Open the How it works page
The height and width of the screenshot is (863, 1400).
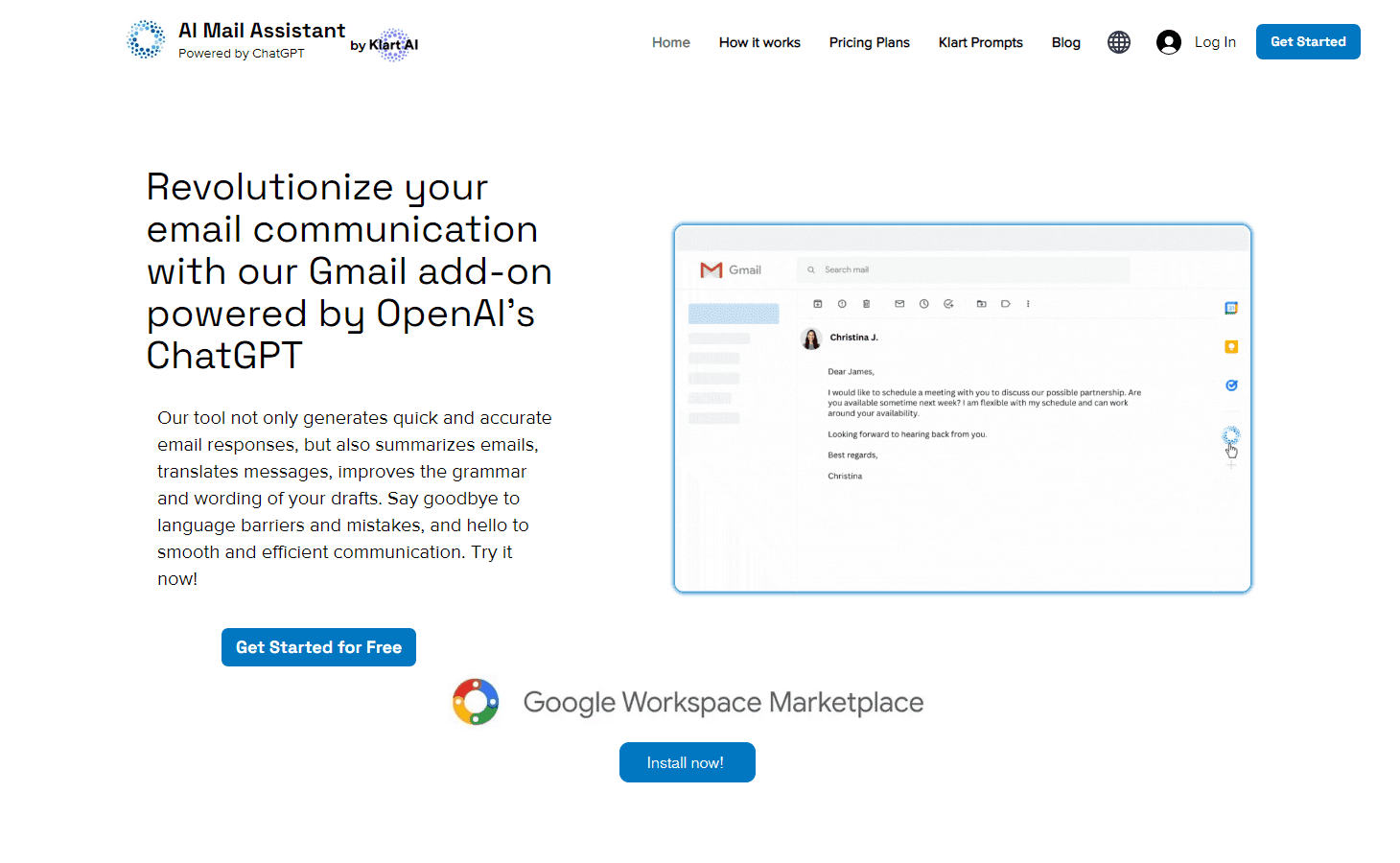(x=759, y=42)
